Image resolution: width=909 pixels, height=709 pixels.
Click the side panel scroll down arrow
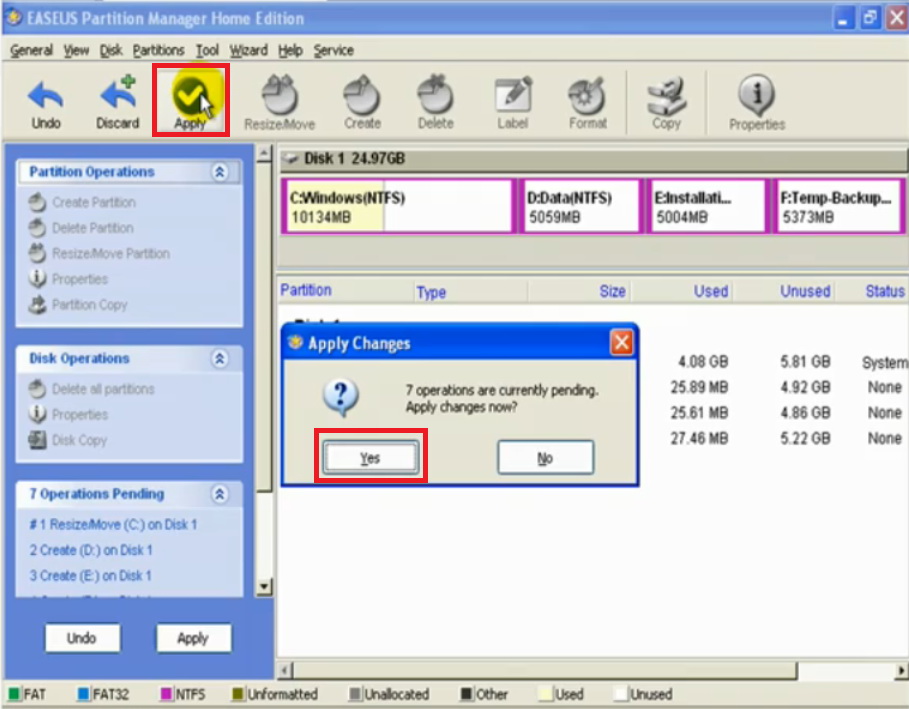click(264, 586)
